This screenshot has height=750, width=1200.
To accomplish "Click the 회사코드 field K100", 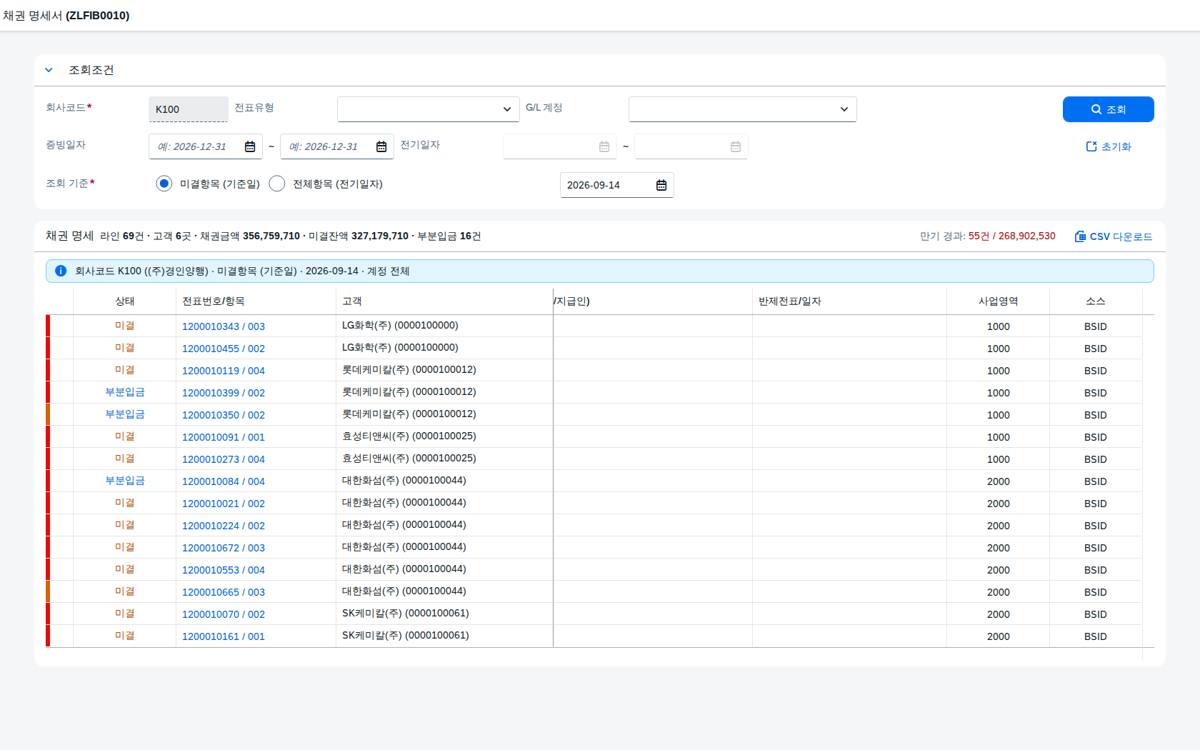I will (x=188, y=109).
